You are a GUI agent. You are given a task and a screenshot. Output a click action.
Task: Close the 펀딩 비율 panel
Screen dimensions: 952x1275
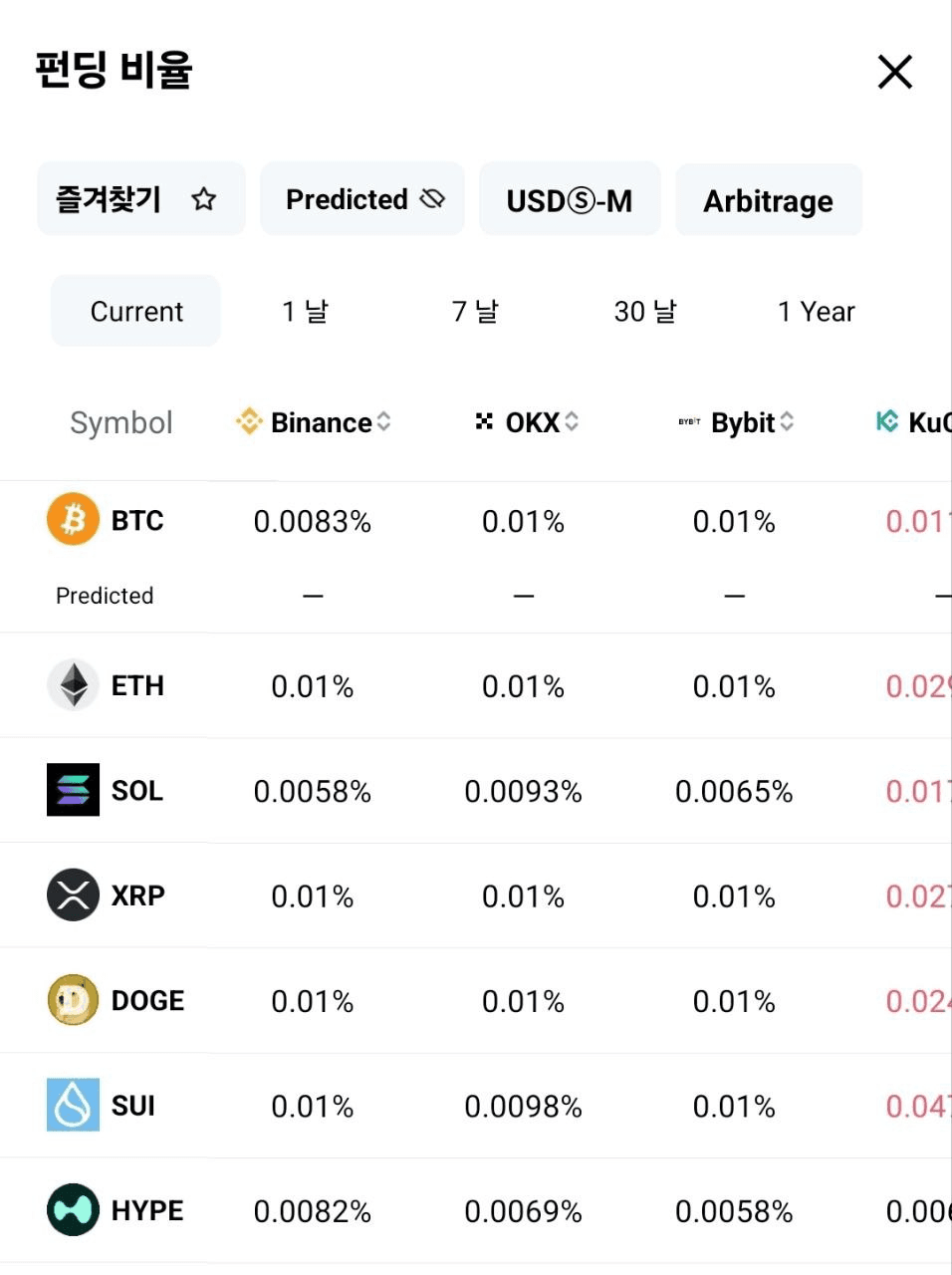click(894, 72)
